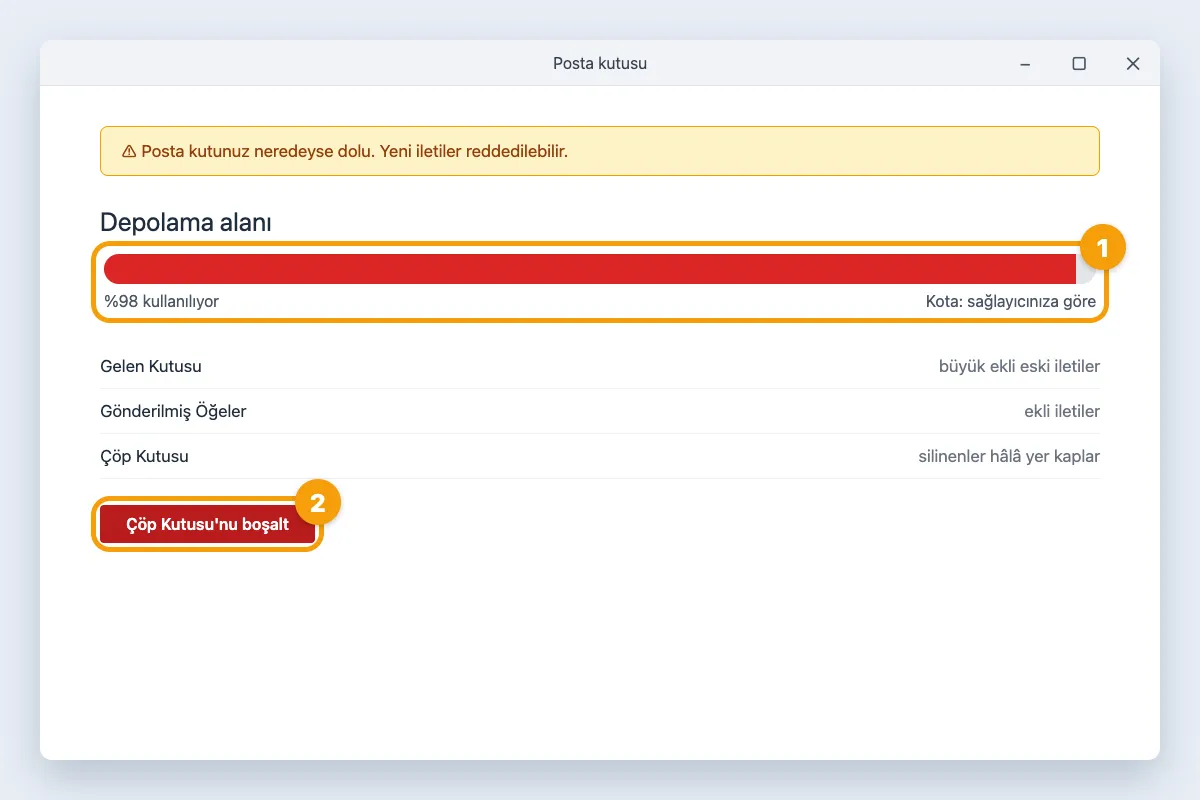This screenshot has width=1200, height=800.
Task: Click the "Depolama alanı" heading
Action: [186, 223]
